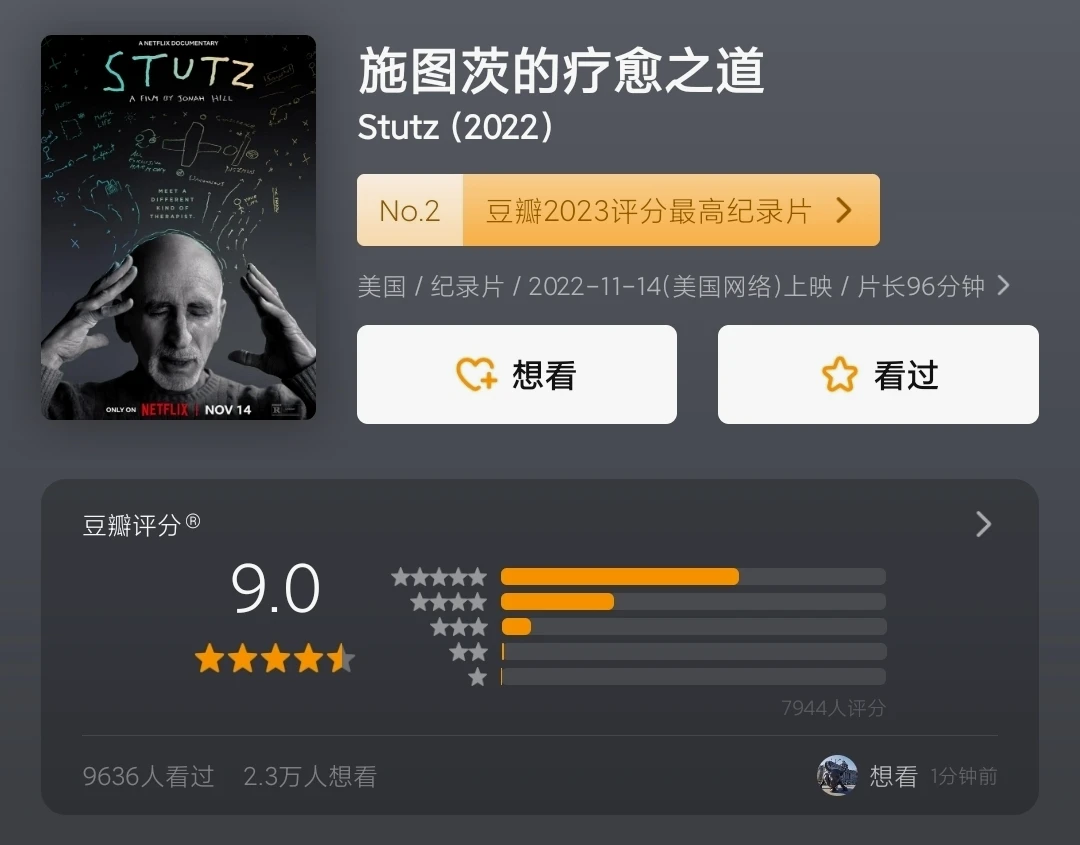
Task: Expand 豆瓣评分 details chevron
Action: coord(984,524)
